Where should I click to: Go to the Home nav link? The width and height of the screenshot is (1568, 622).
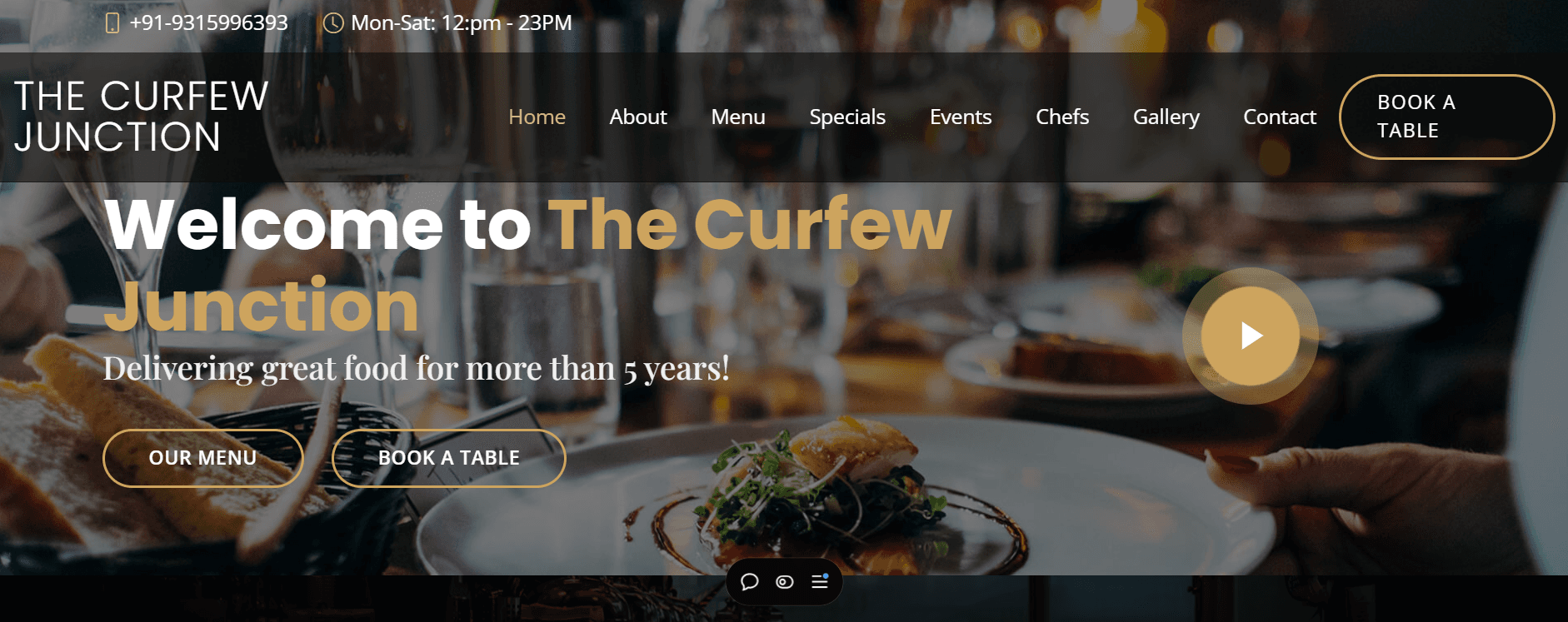537,117
